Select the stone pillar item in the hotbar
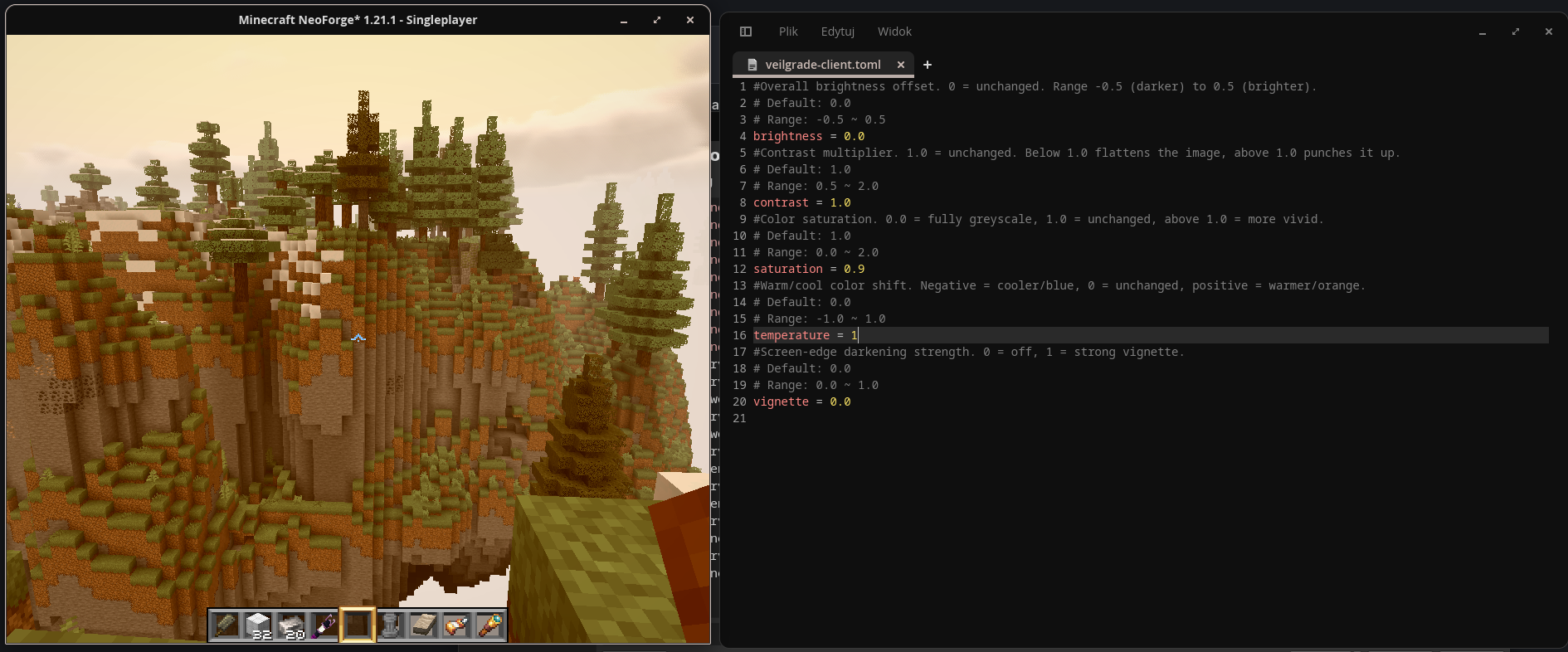The height and width of the screenshot is (652, 1568). click(391, 625)
